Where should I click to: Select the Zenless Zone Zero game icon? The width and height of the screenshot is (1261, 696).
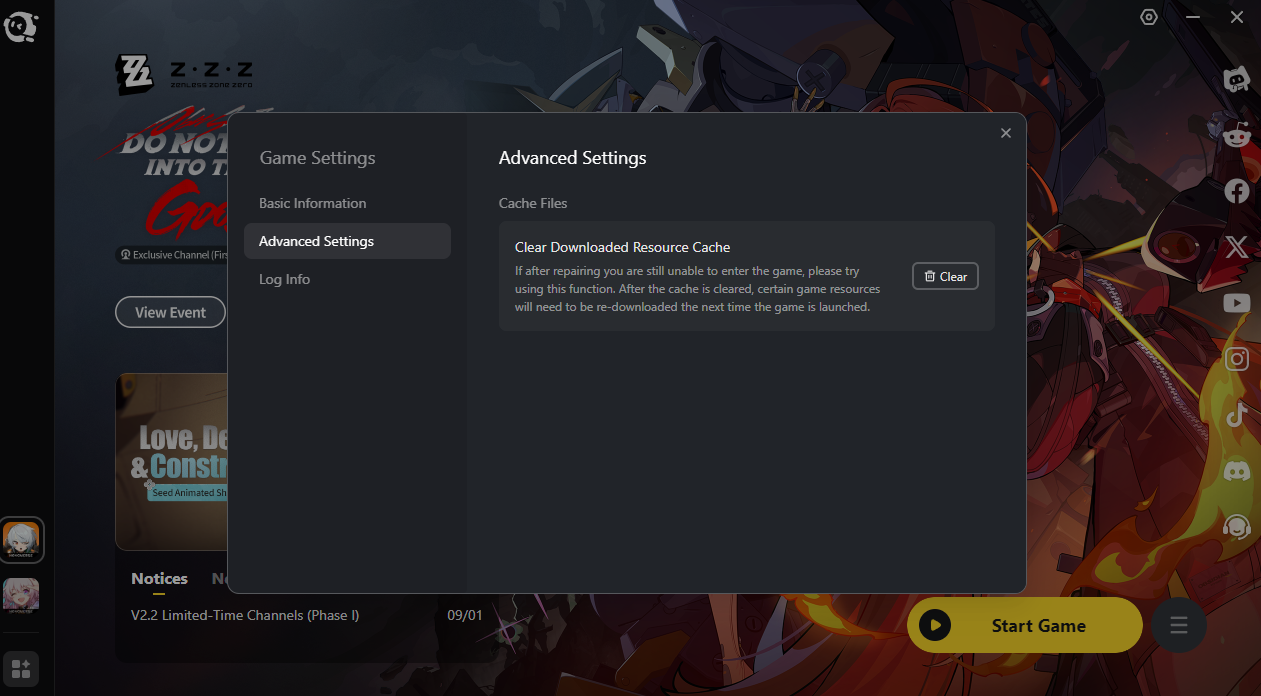point(21,541)
